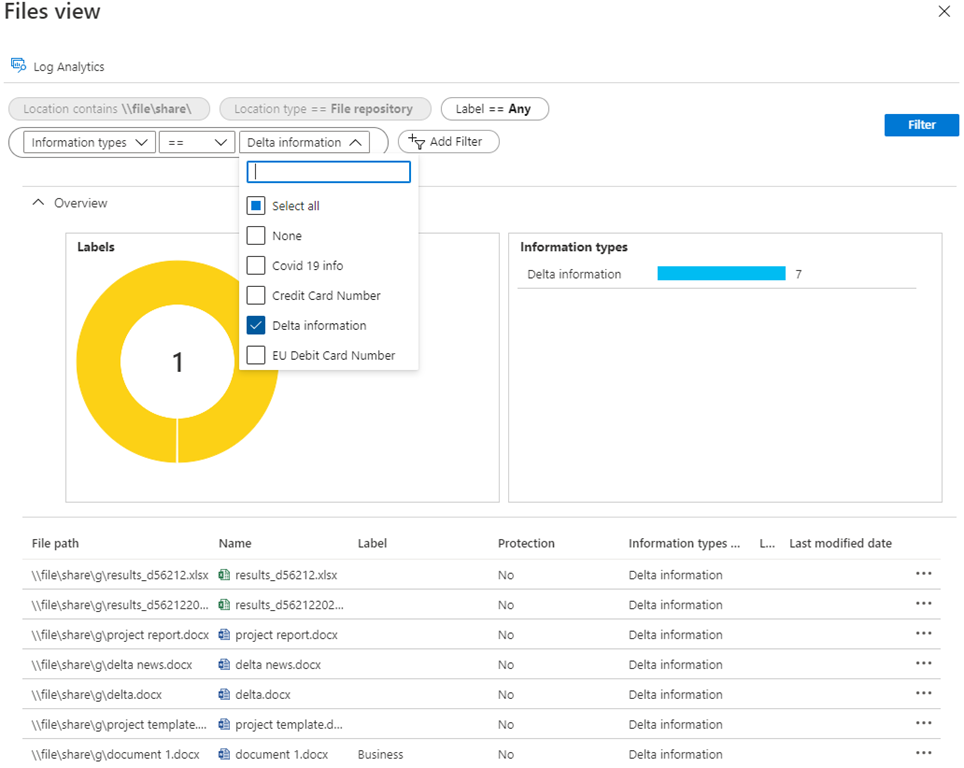Open the == operator dropdown
The image size is (964, 768).
pos(197,143)
